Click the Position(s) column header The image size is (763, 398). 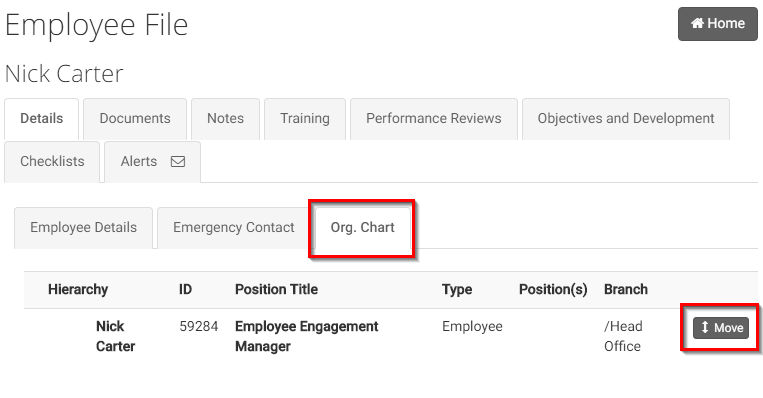point(553,289)
